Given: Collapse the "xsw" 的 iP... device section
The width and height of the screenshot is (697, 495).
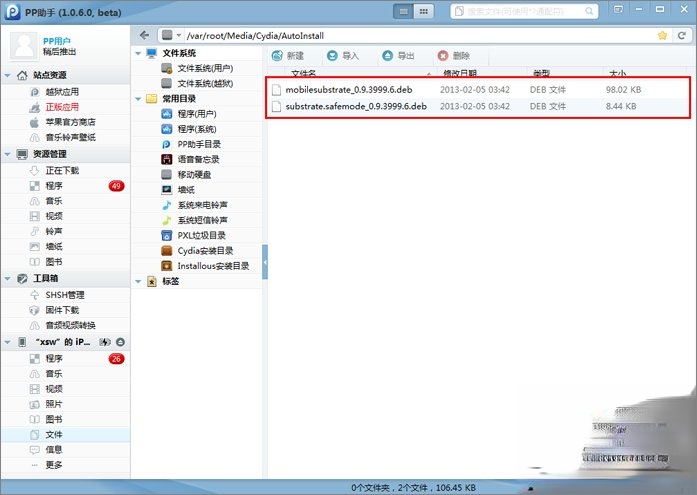Looking at the screenshot, I should 8,342.
